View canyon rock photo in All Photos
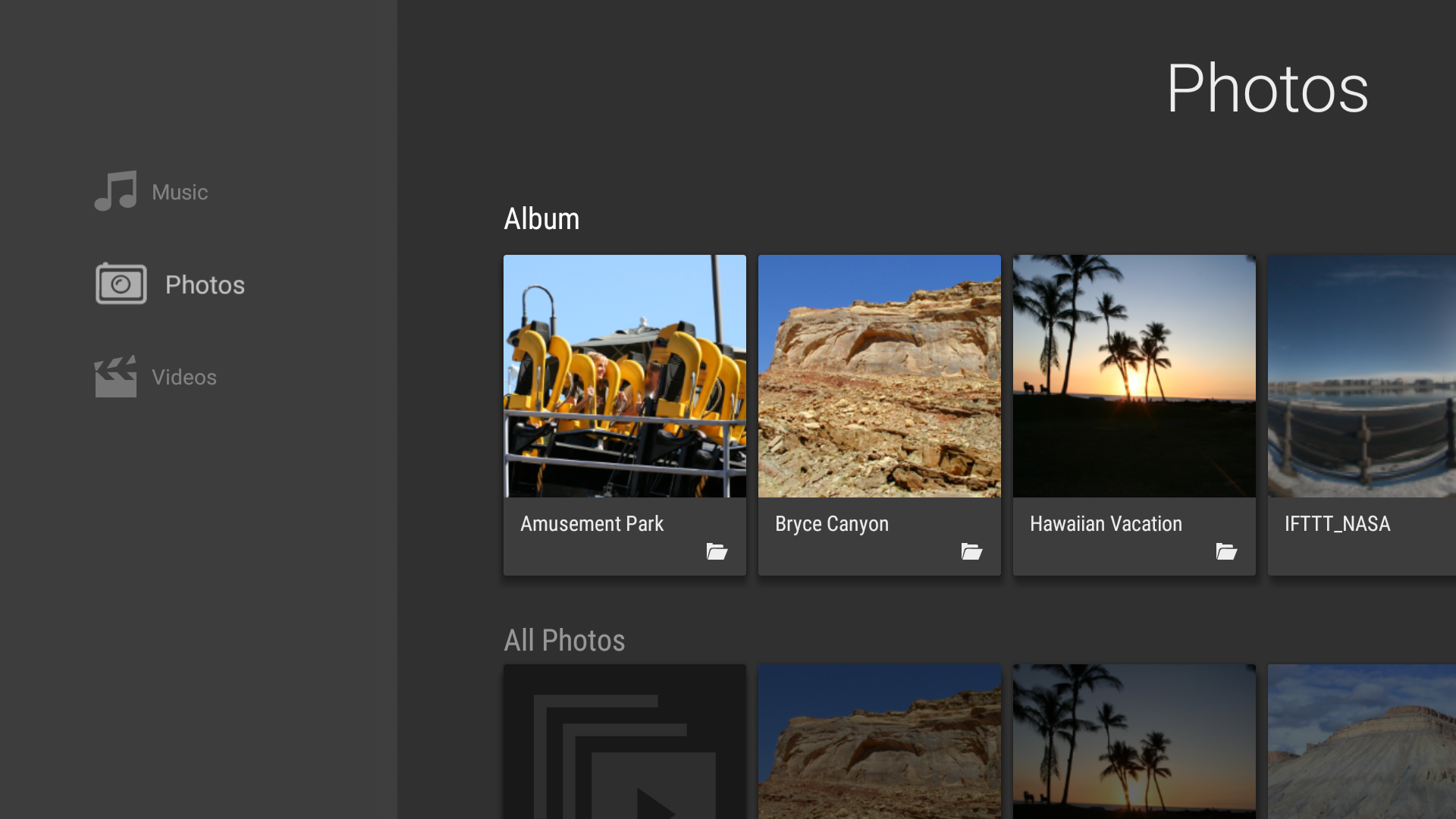 [x=880, y=743]
